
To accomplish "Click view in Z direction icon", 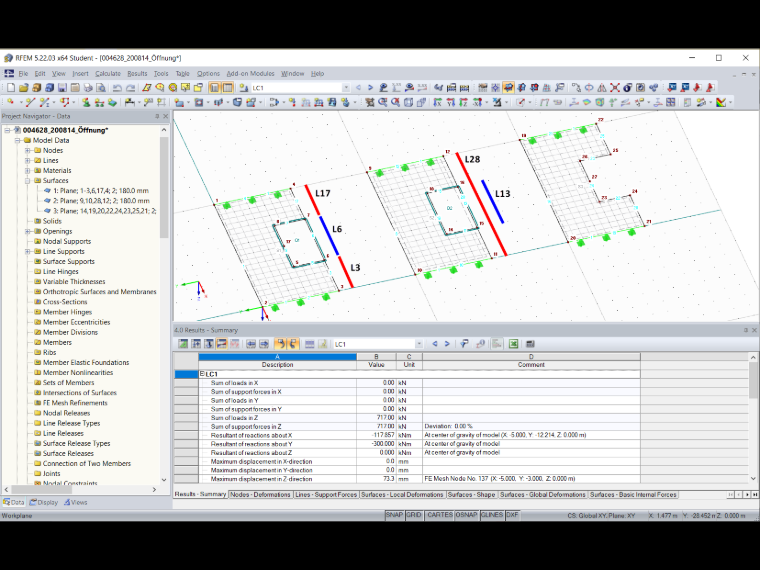I will (463, 102).
